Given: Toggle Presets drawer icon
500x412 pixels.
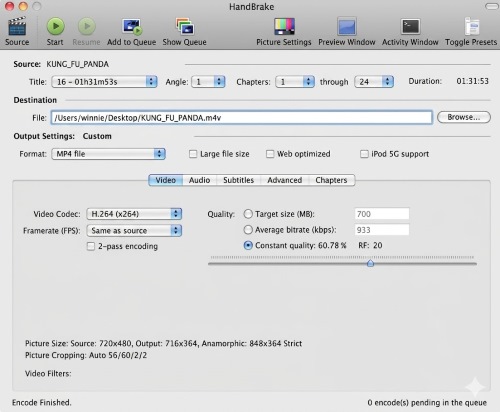Looking at the screenshot, I should (472, 26).
